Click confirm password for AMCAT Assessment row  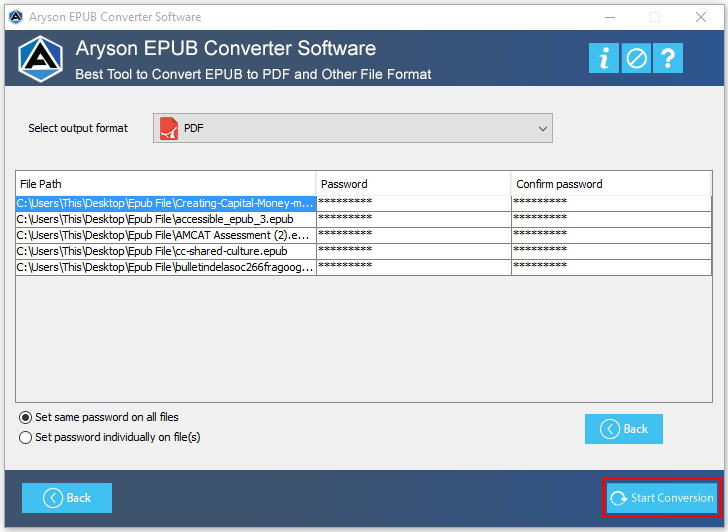[611, 235]
